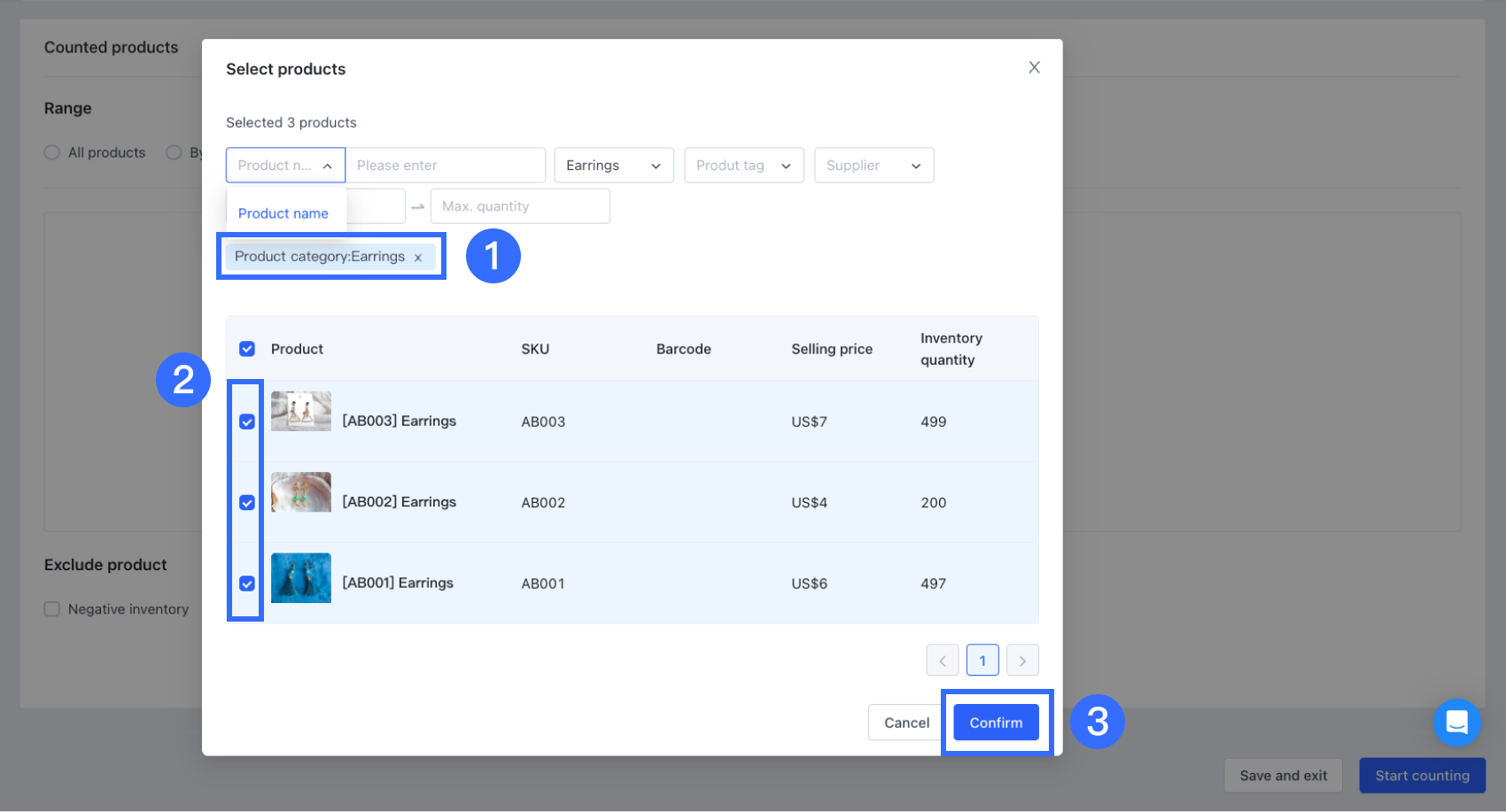Click the AB002 Earrings product image
The width and height of the screenshot is (1506, 812).
coord(301,492)
